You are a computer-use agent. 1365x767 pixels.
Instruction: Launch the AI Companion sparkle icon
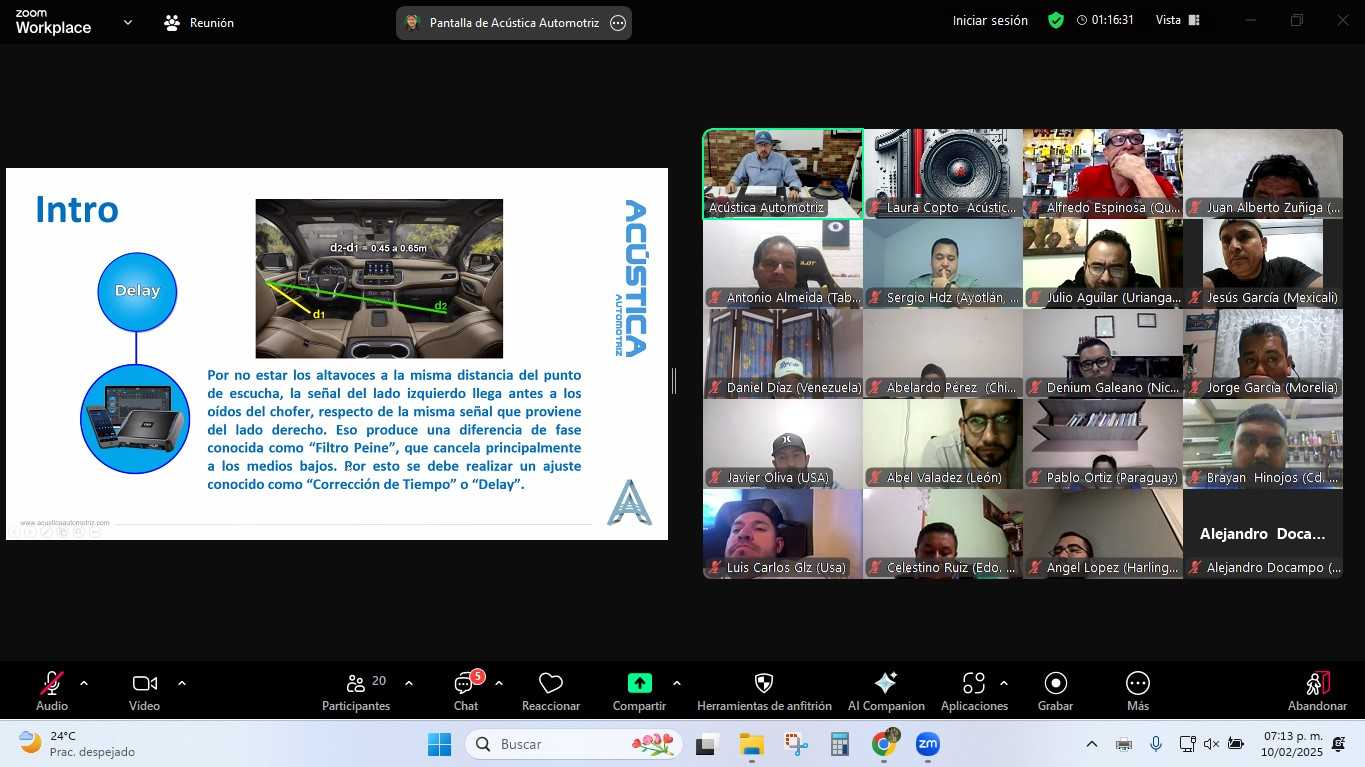point(885,683)
